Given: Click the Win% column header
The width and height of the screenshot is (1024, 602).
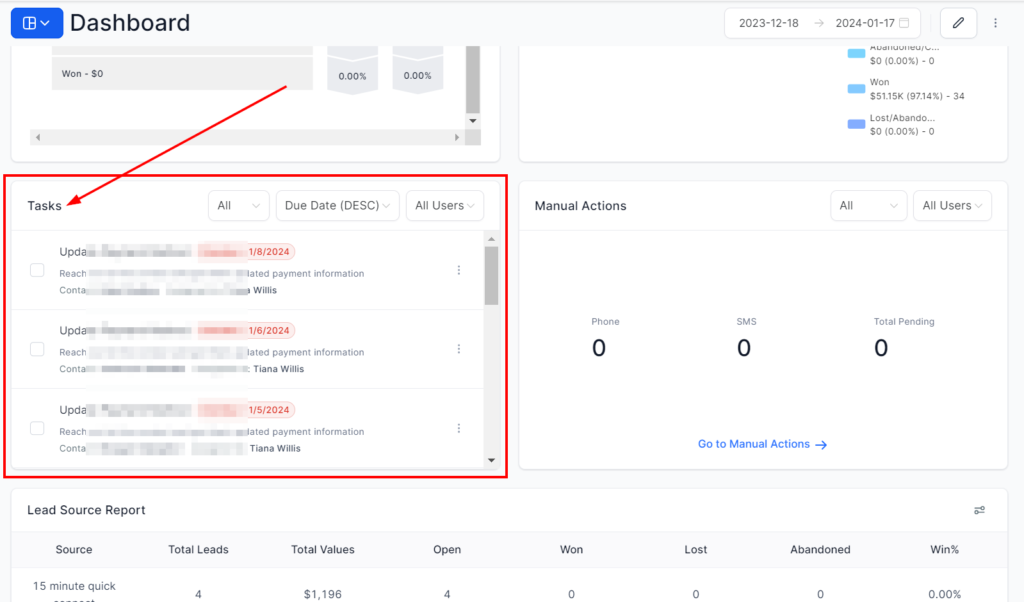Looking at the screenshot, I should click(944, 550).
